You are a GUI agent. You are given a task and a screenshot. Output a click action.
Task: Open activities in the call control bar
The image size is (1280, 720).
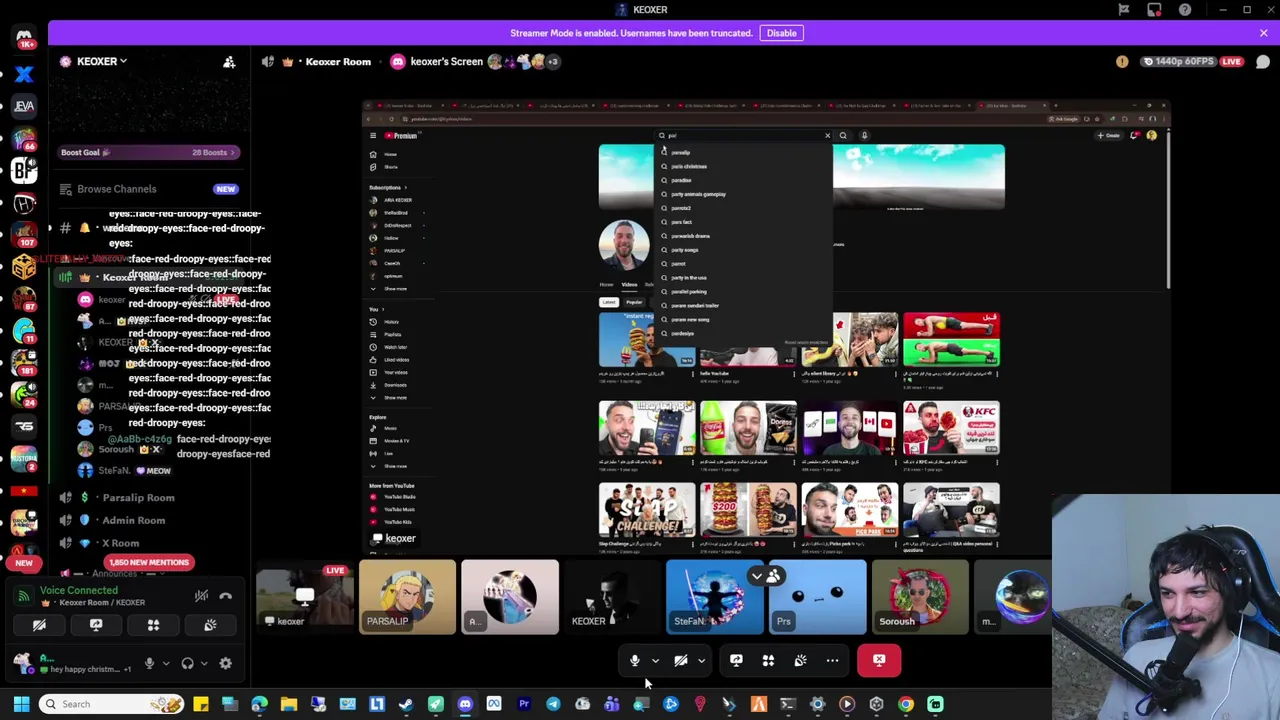click(x=768, y=660)
